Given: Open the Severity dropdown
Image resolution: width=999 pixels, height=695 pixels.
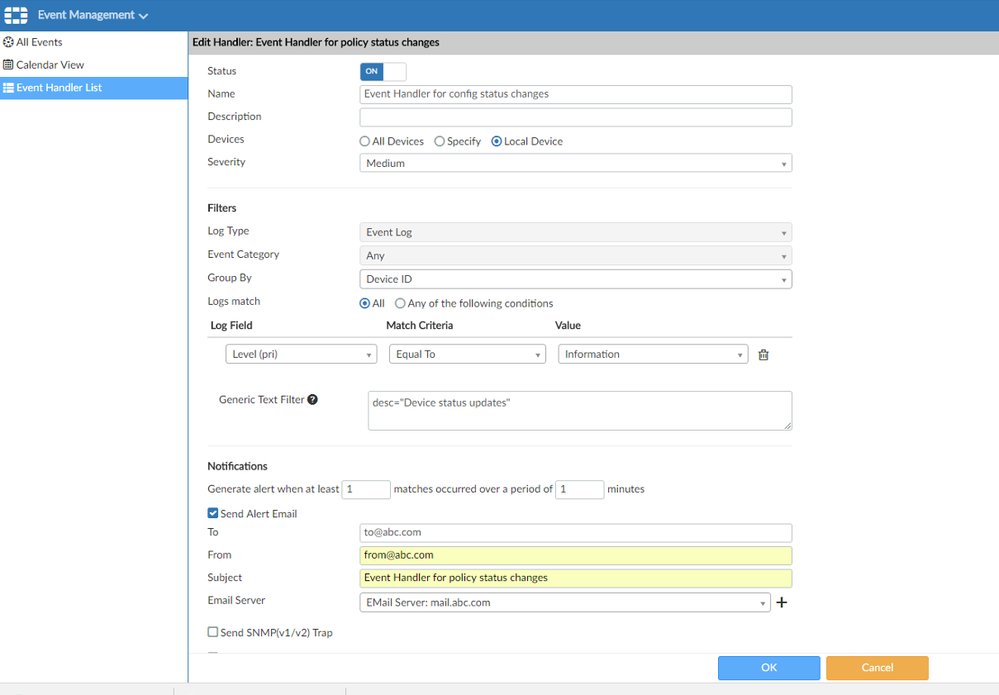Looking at the screenshot, I should click(x=575, y=163).
